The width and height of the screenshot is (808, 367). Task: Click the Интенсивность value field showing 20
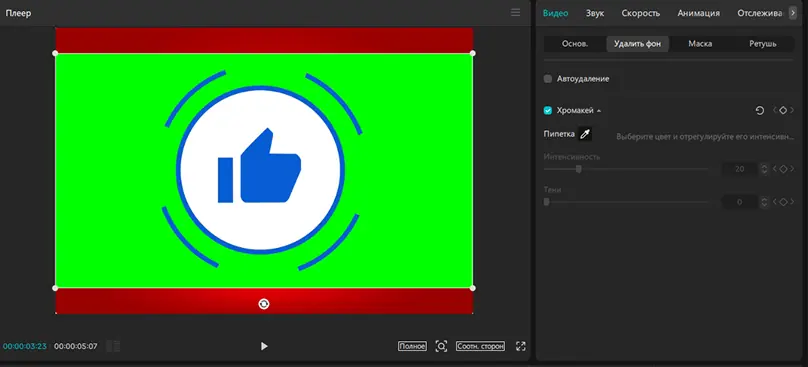739,169
